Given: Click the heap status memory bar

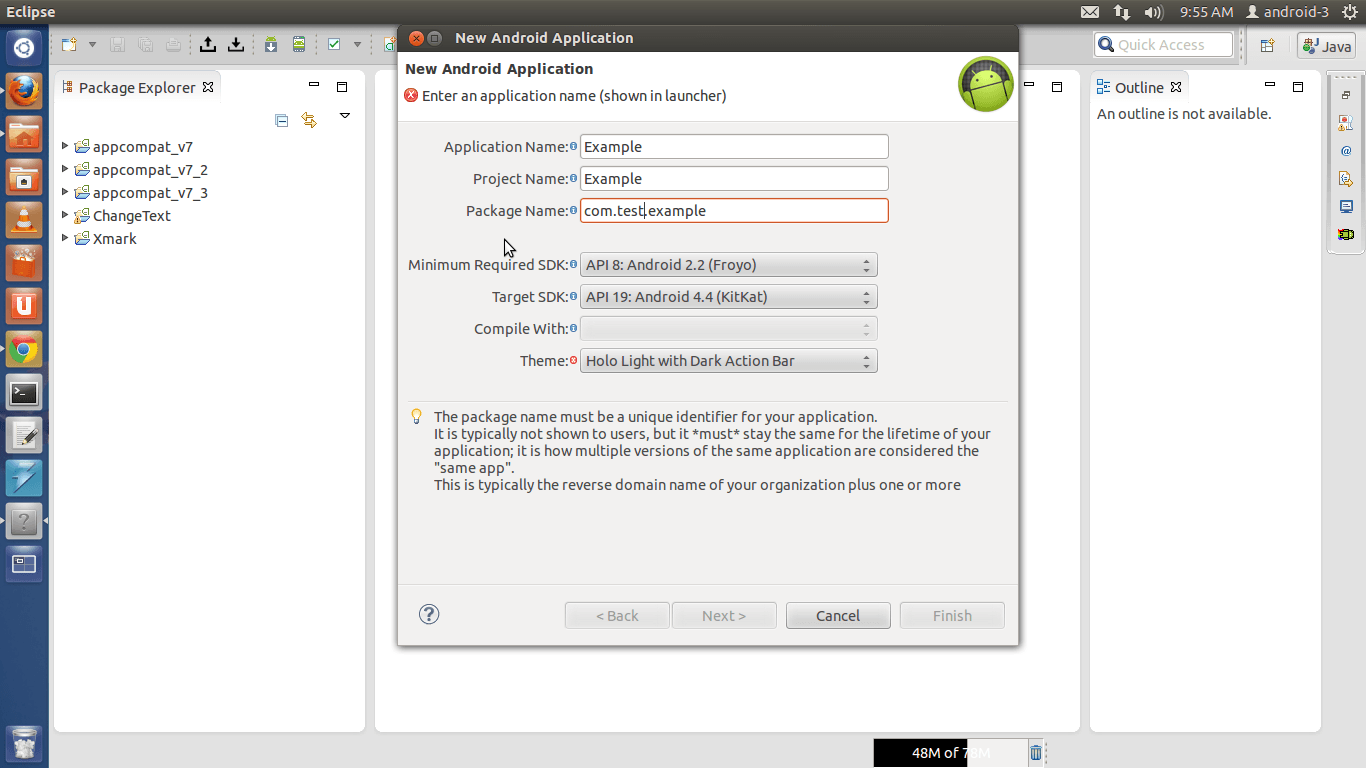Looking at the screenshot, I should point(950,753).
